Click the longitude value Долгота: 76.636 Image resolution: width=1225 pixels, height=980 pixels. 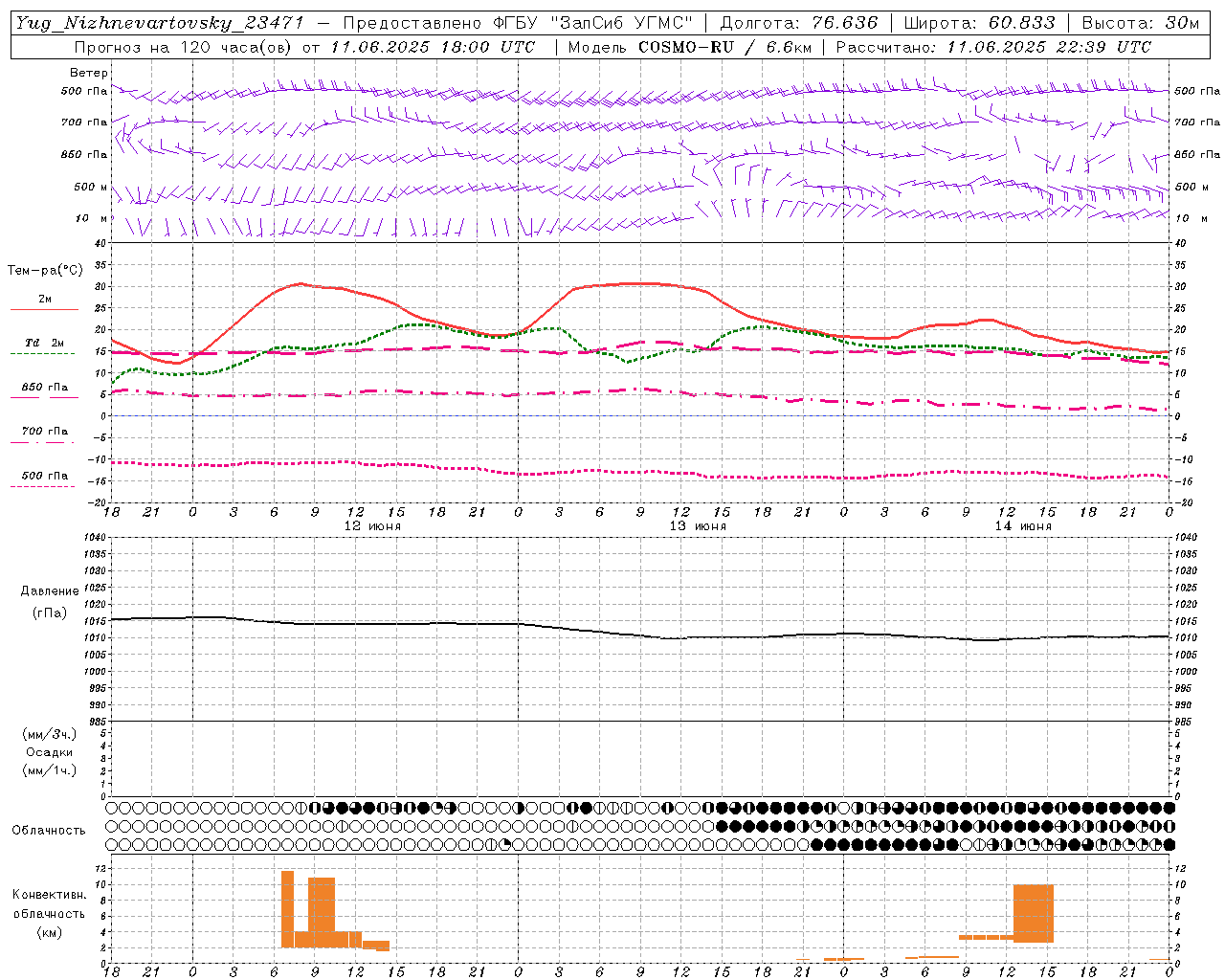(799, 23)
